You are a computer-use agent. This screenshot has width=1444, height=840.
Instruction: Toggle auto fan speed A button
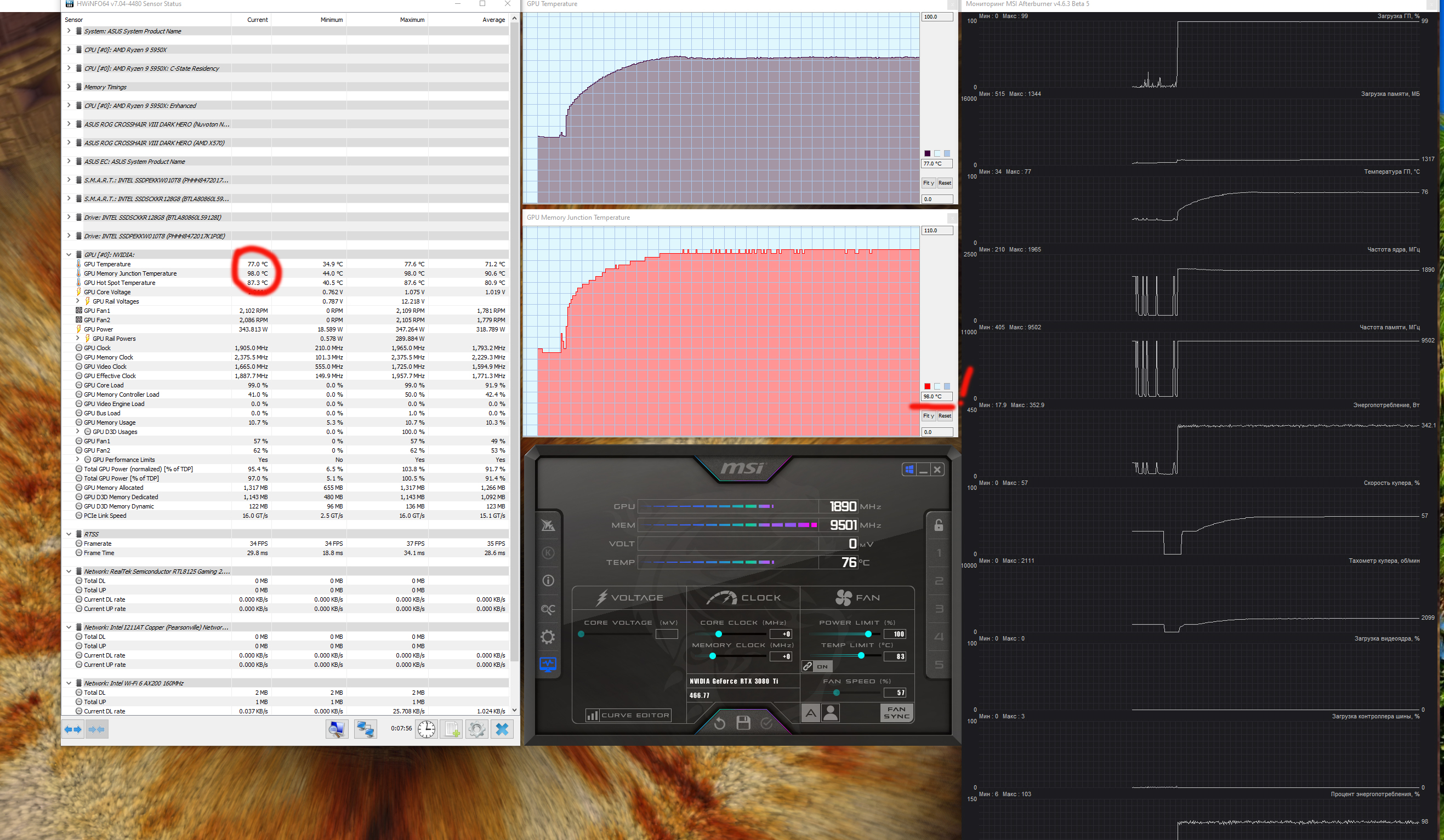coord(810,713)
